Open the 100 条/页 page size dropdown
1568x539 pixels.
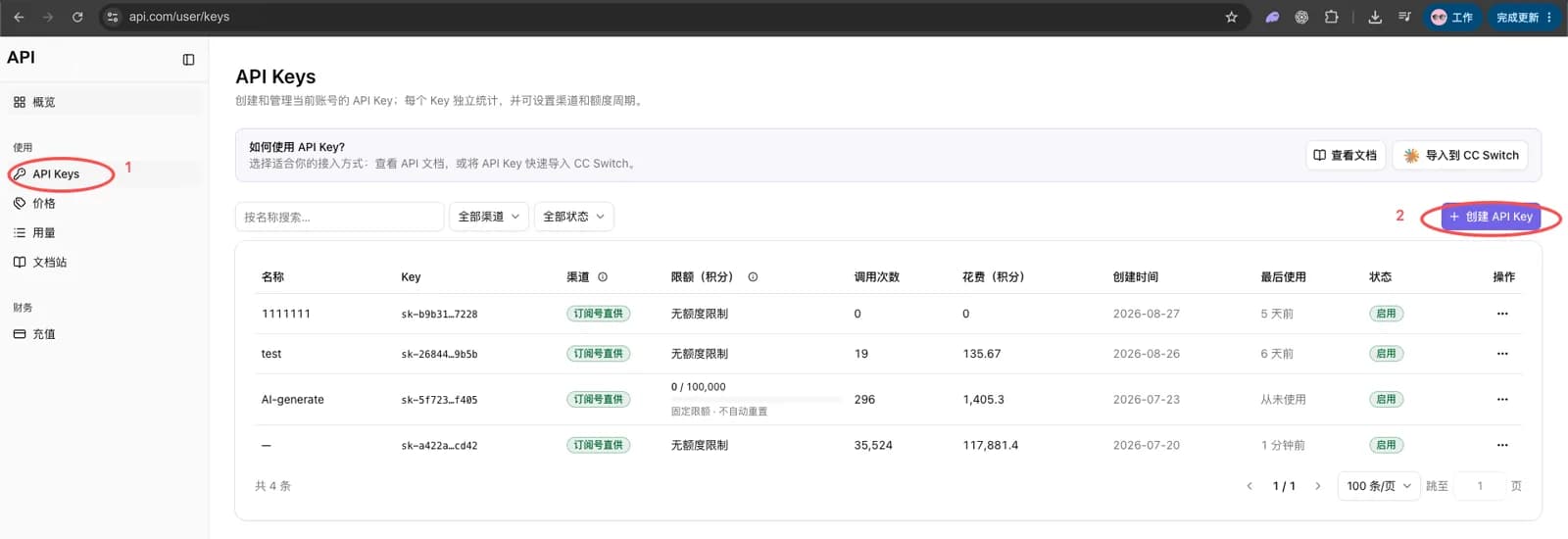[1379, 486]
